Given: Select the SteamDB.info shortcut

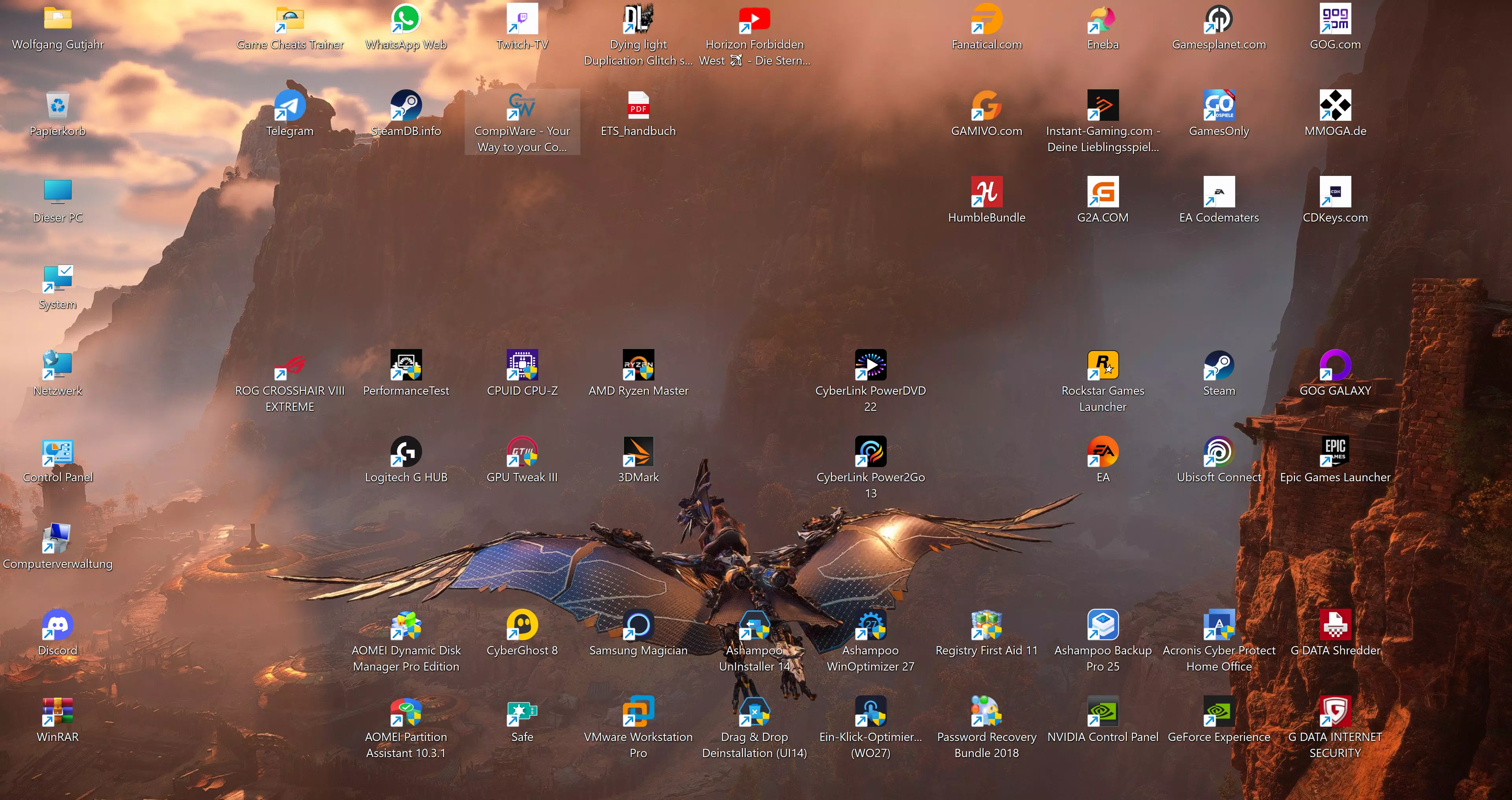Looking at the screenshot, I should pyautogui.click(x=406, y=105).
